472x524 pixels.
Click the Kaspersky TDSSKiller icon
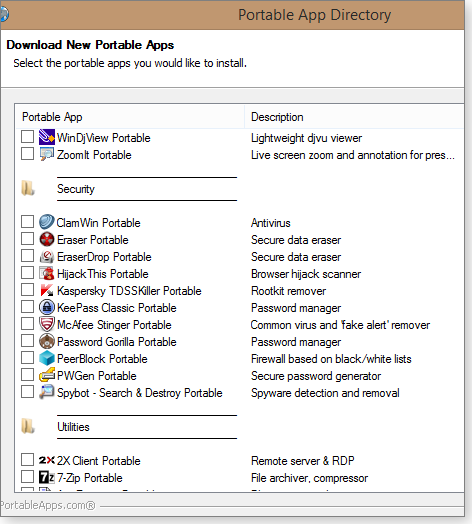coord(47,290)
